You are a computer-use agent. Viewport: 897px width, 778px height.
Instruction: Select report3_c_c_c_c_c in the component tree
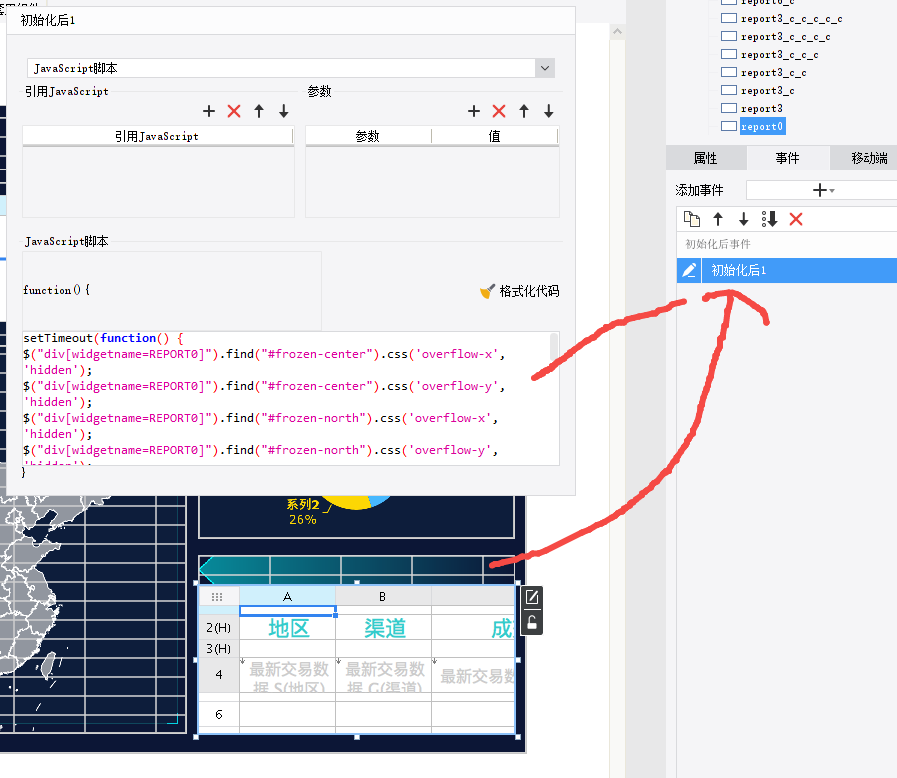tap(791, 19)
